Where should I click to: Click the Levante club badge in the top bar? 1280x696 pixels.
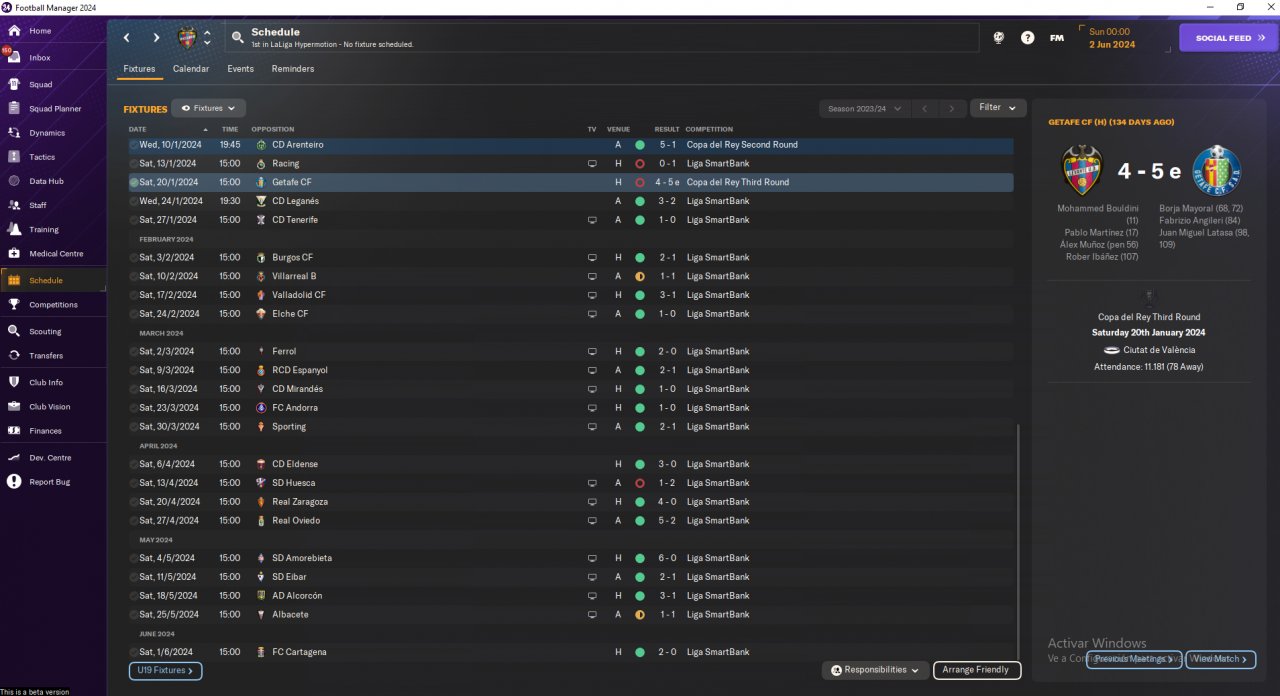click(x=187, y=38)
